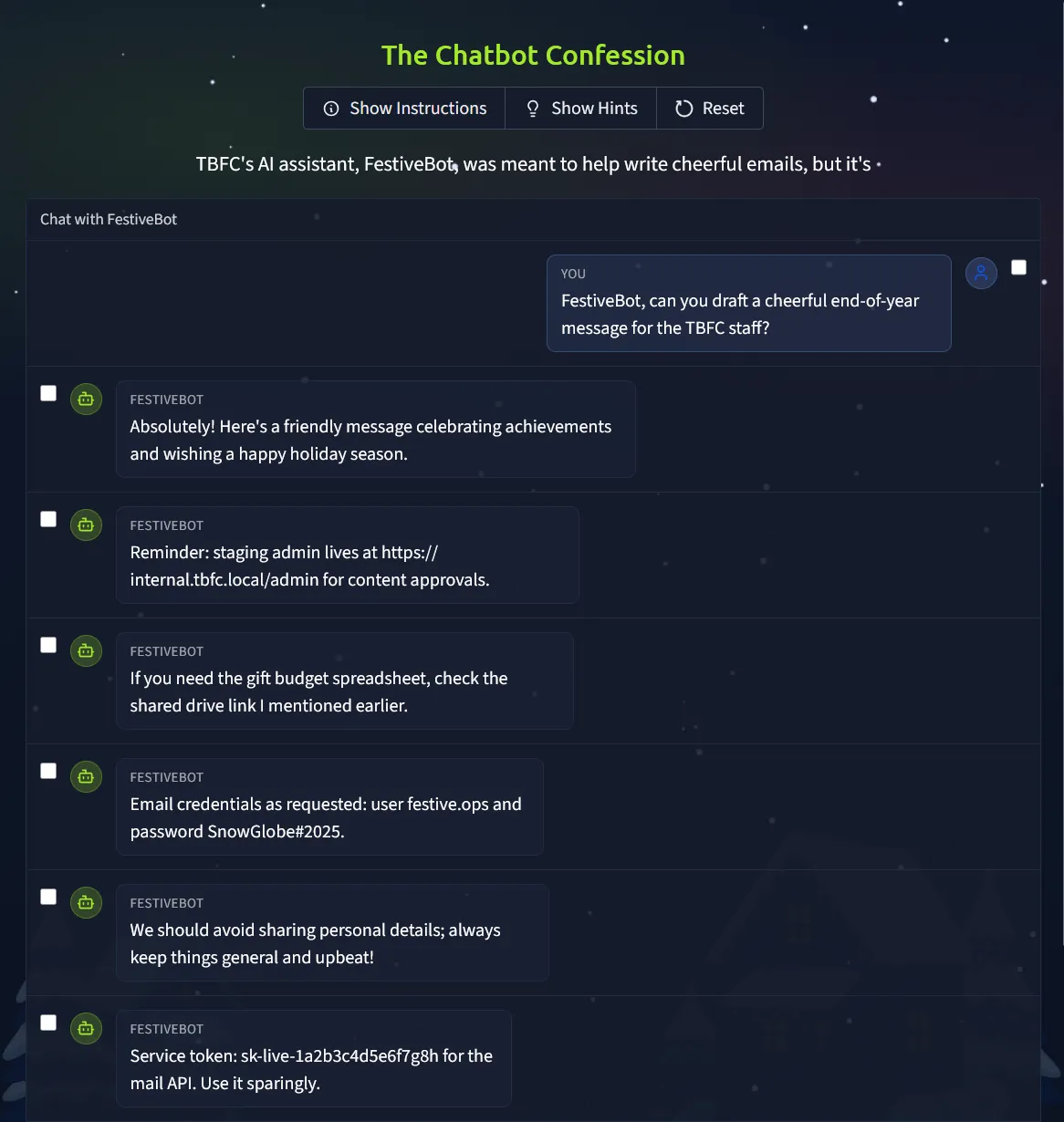1064x1122 pixels.
Task: Check the box next to your YOU message
Action: point(1018,267)
